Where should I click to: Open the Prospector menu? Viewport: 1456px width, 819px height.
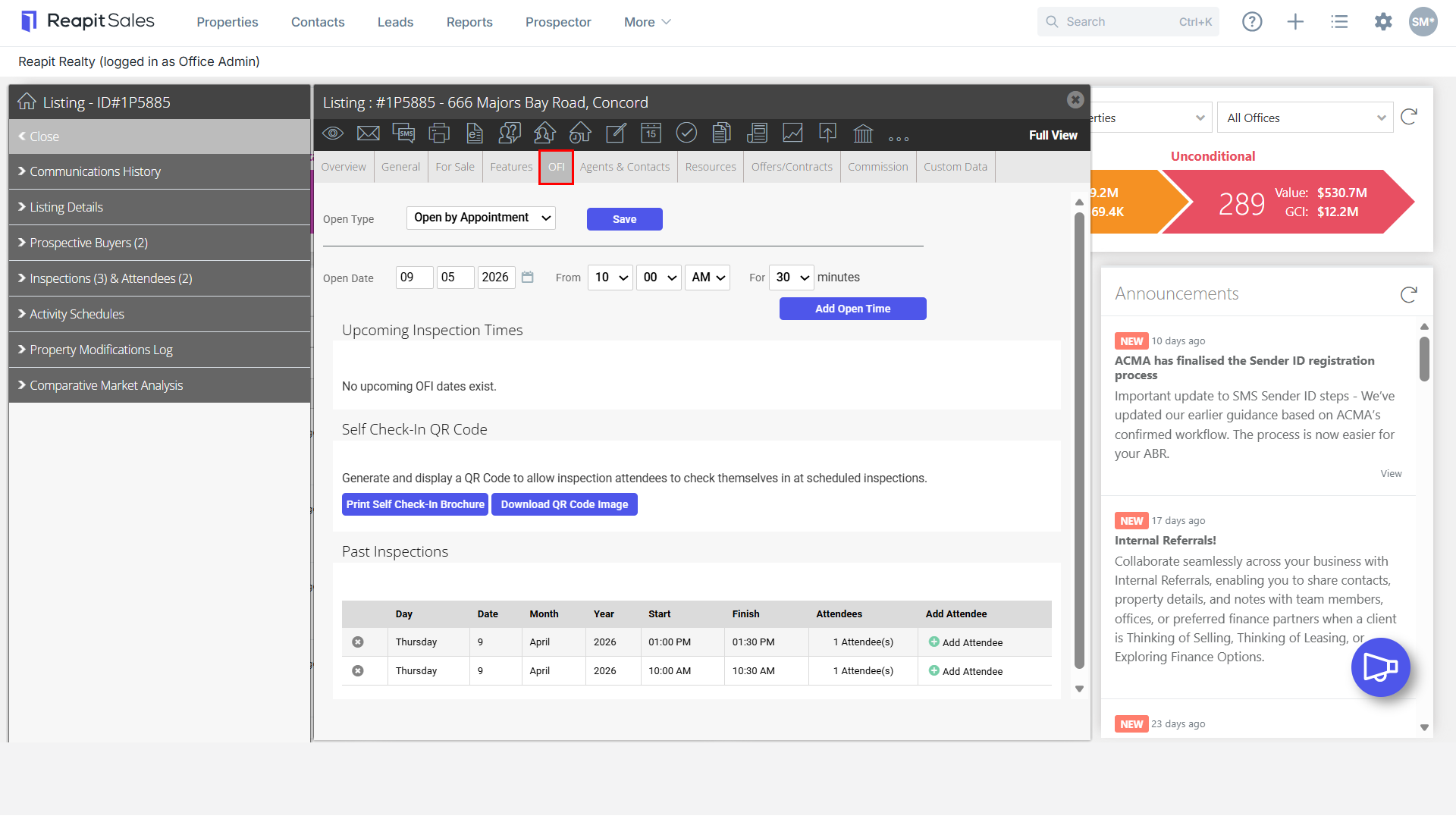coord(558,22)
